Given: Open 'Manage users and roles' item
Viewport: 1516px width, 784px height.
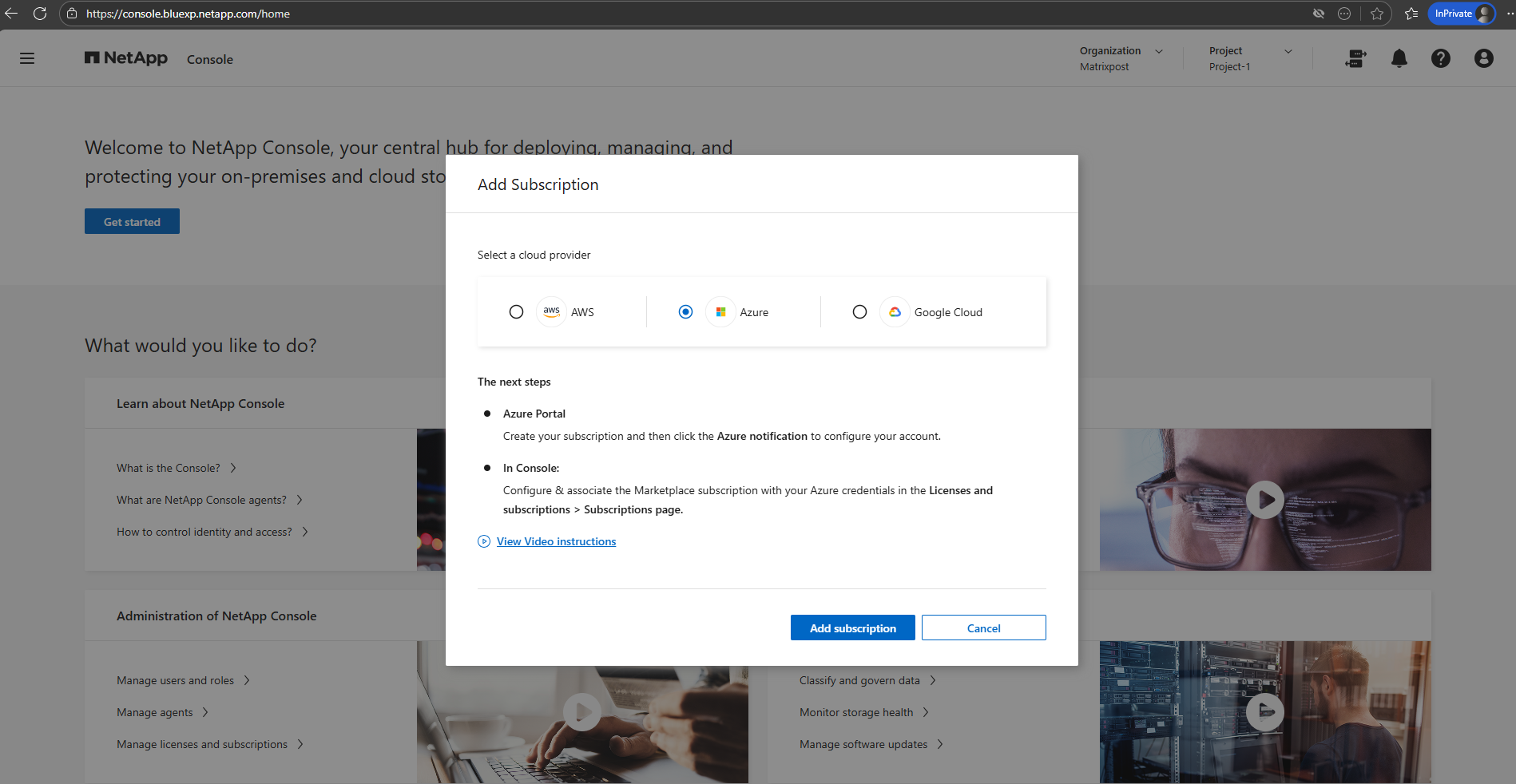Looking at the screenshot, I should coord(176,680).
